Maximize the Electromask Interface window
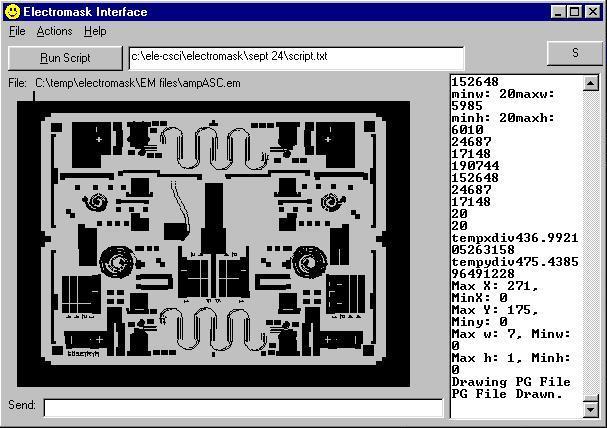607x428 pixels. (575, 12)
